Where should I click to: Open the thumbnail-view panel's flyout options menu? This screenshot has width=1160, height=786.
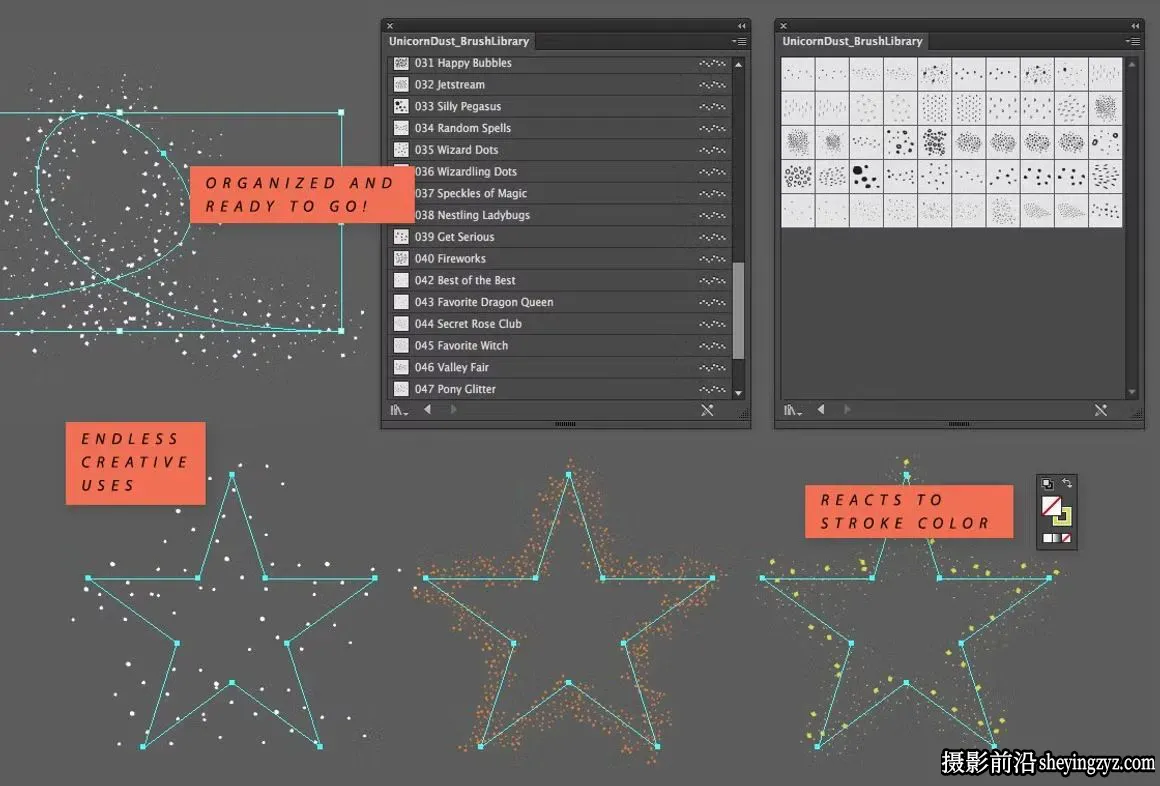point(1133,41)
